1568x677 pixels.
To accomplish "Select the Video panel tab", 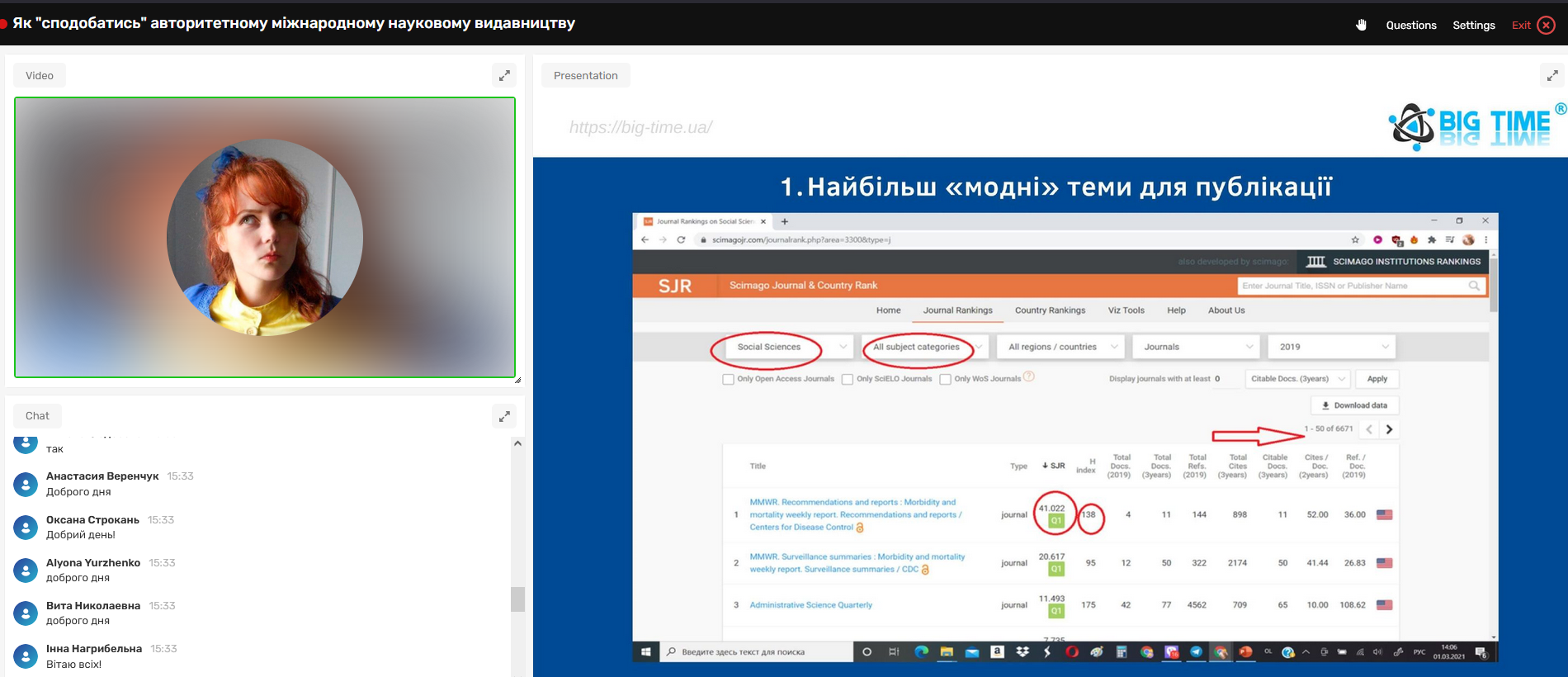I will [40, 75].
